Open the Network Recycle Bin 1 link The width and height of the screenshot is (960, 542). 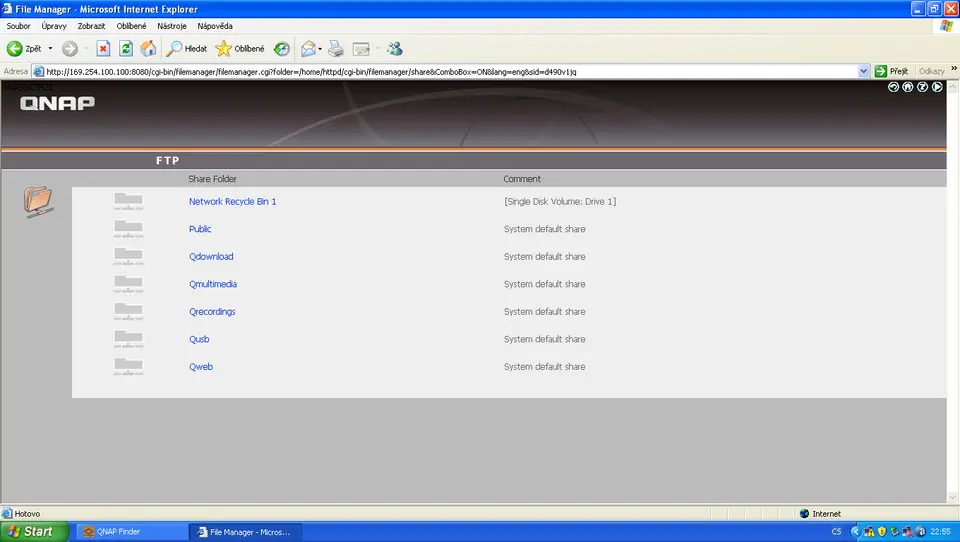pos(232,201)
